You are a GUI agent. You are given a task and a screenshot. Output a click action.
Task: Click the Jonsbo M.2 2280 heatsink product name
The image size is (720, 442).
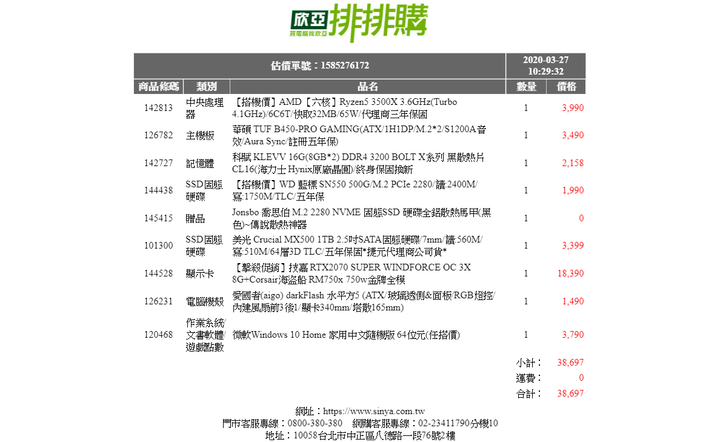point(361,218)
